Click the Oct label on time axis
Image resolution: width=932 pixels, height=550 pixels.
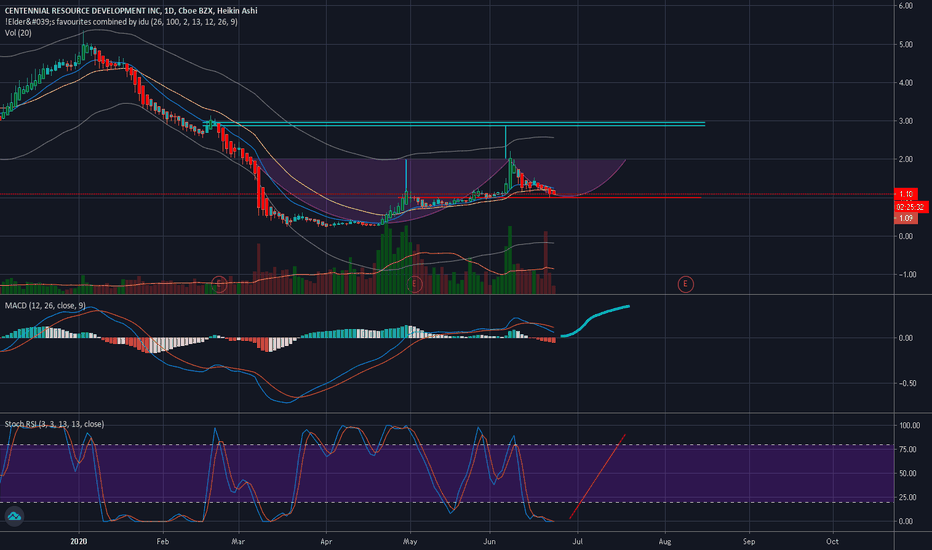pos(832,541)
